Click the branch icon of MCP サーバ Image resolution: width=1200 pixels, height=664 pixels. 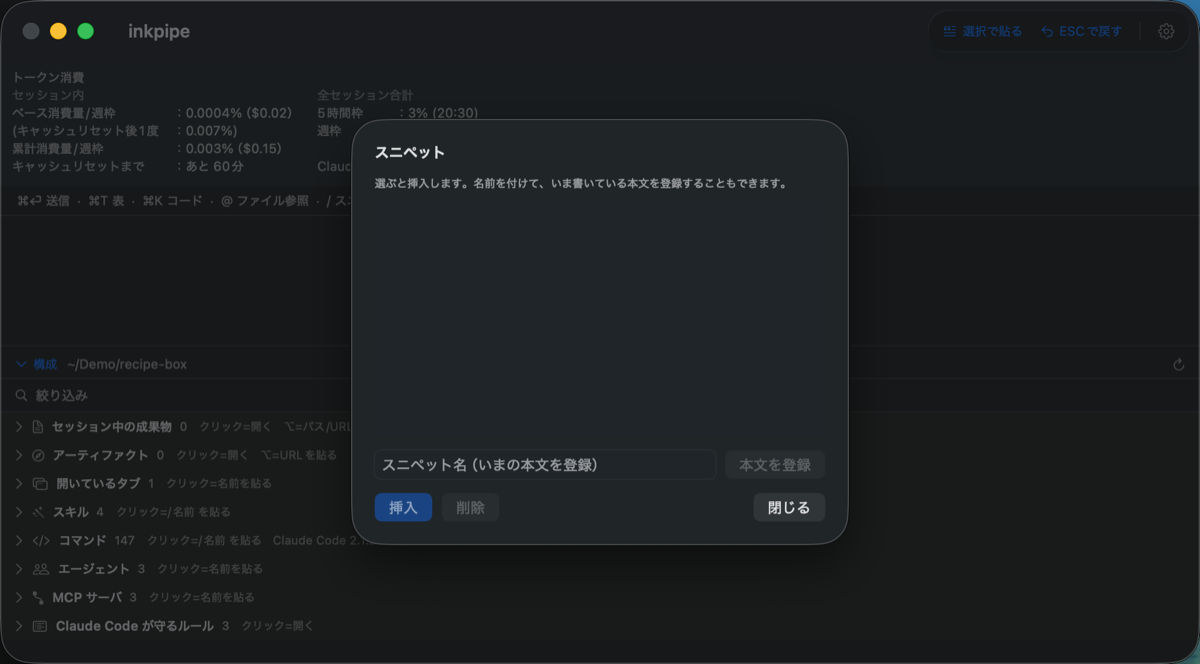[37, 597]
